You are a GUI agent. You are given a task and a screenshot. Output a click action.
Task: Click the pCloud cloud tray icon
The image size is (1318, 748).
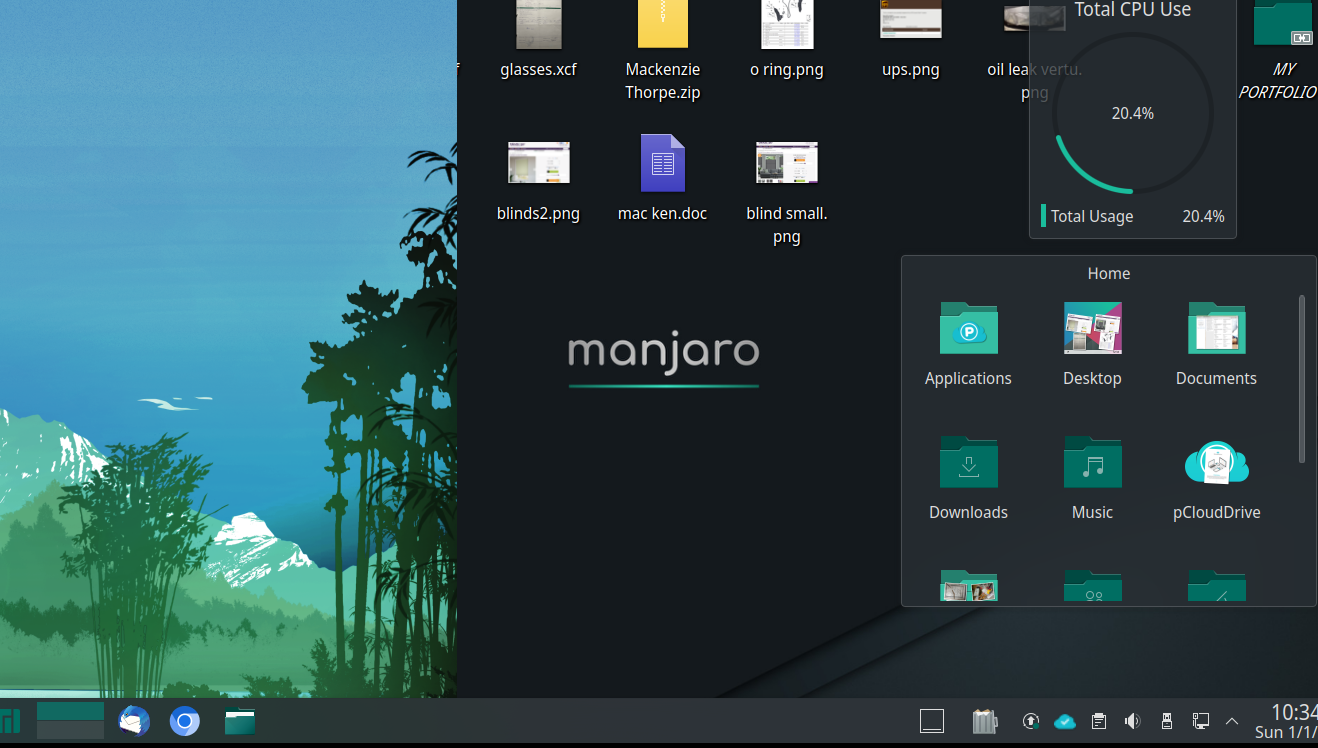(1065, 721)
